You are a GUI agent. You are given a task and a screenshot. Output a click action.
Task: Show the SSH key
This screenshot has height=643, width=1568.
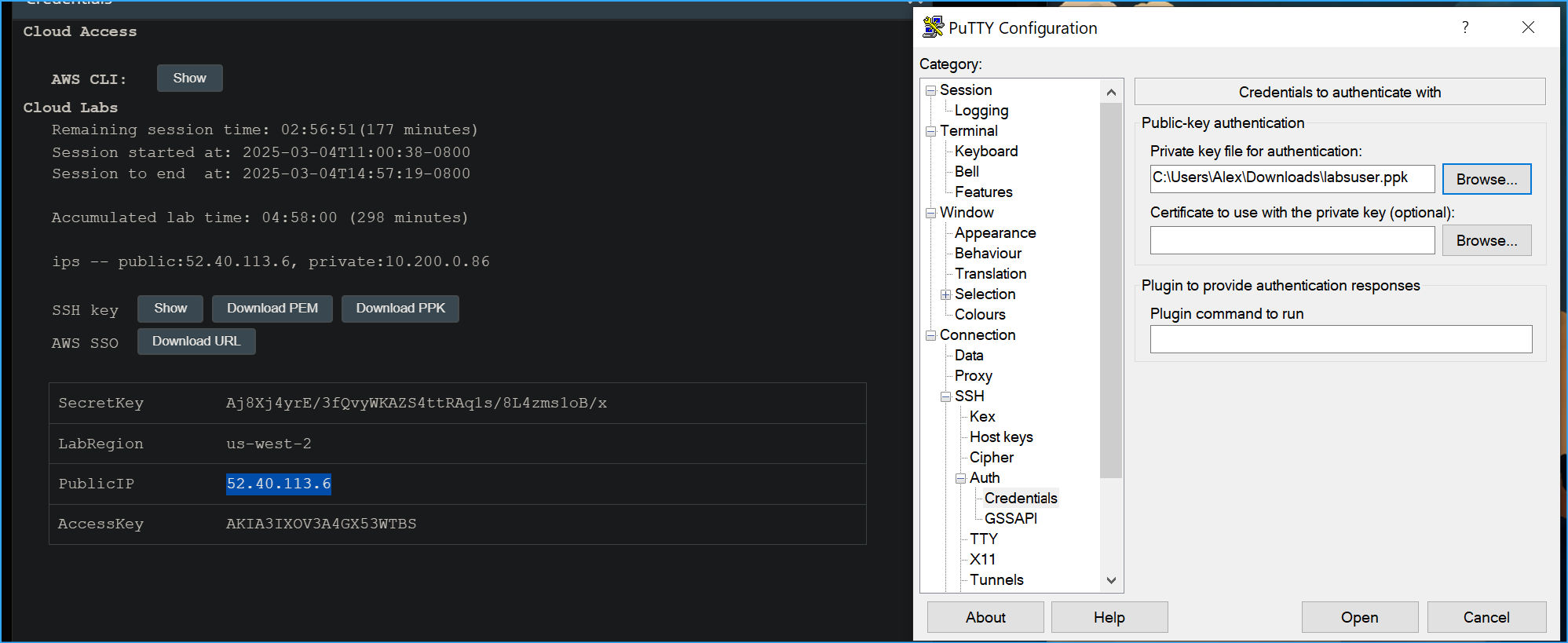tap(170, 309)
